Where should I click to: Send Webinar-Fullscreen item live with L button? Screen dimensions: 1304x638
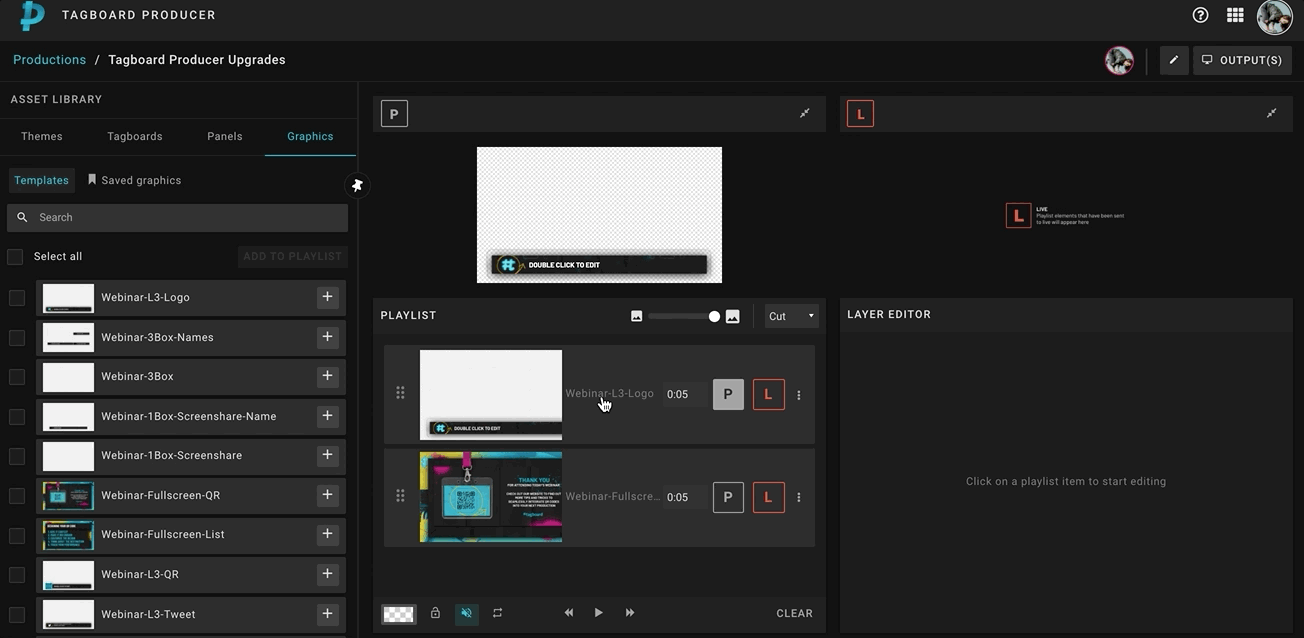tap(768, 497)
